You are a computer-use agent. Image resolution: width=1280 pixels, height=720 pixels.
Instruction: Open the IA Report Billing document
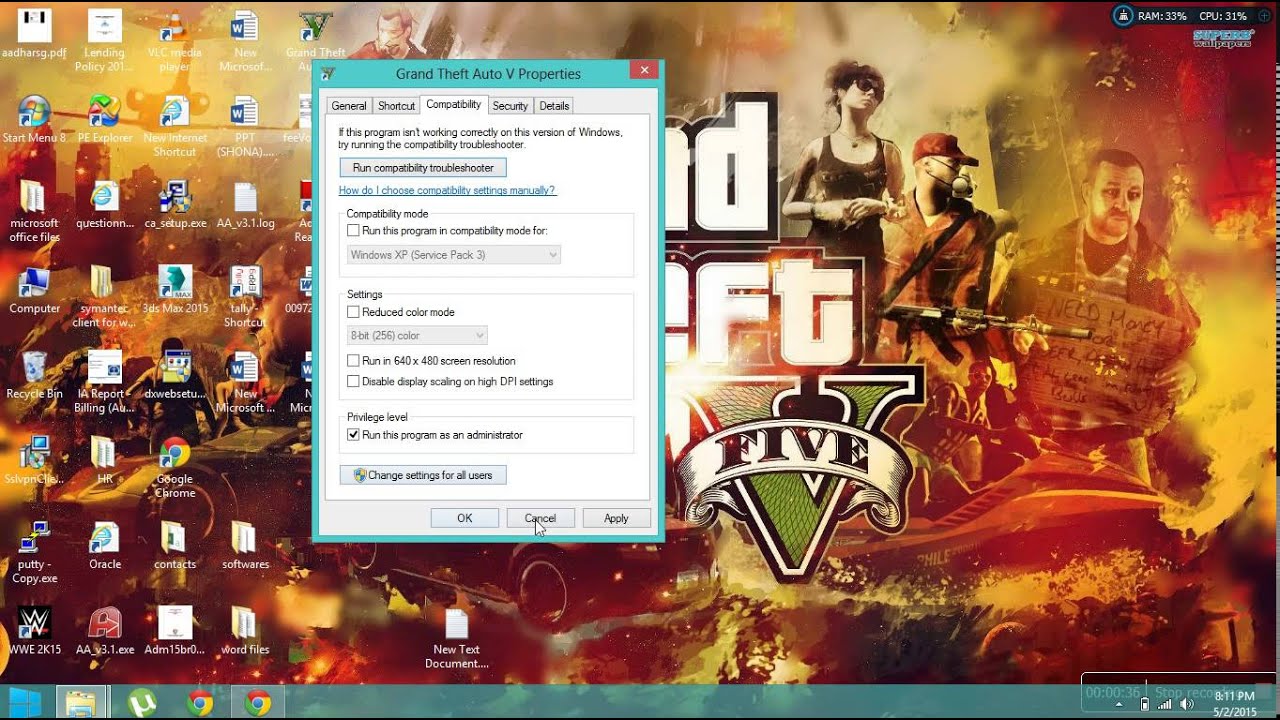[105, 382]
